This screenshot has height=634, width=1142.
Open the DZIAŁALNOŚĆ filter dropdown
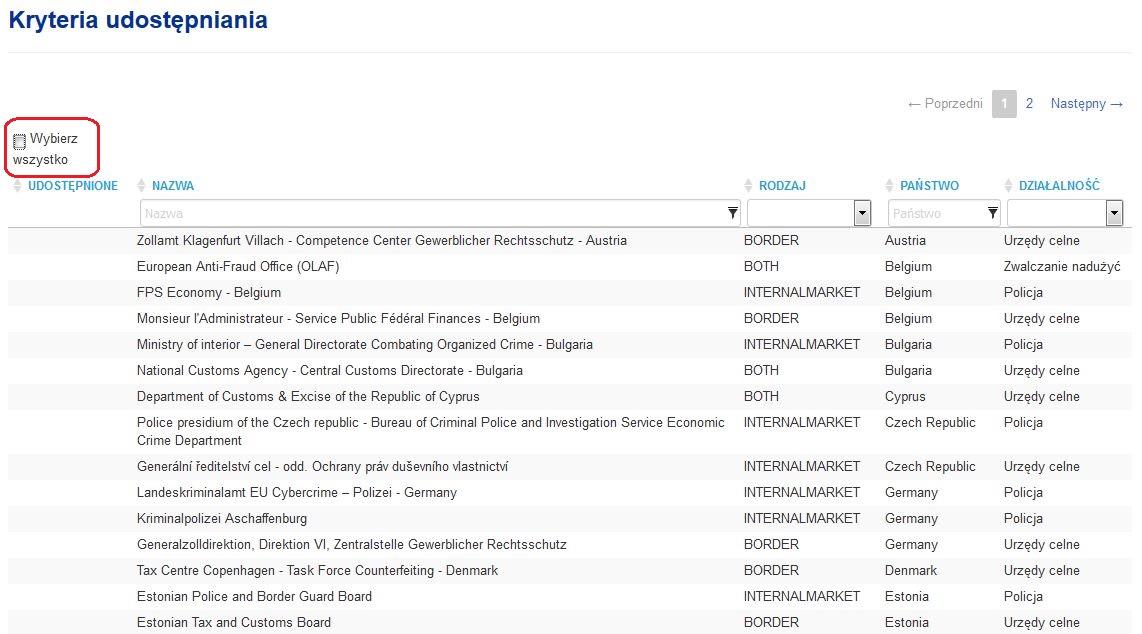coord(1114,213)
